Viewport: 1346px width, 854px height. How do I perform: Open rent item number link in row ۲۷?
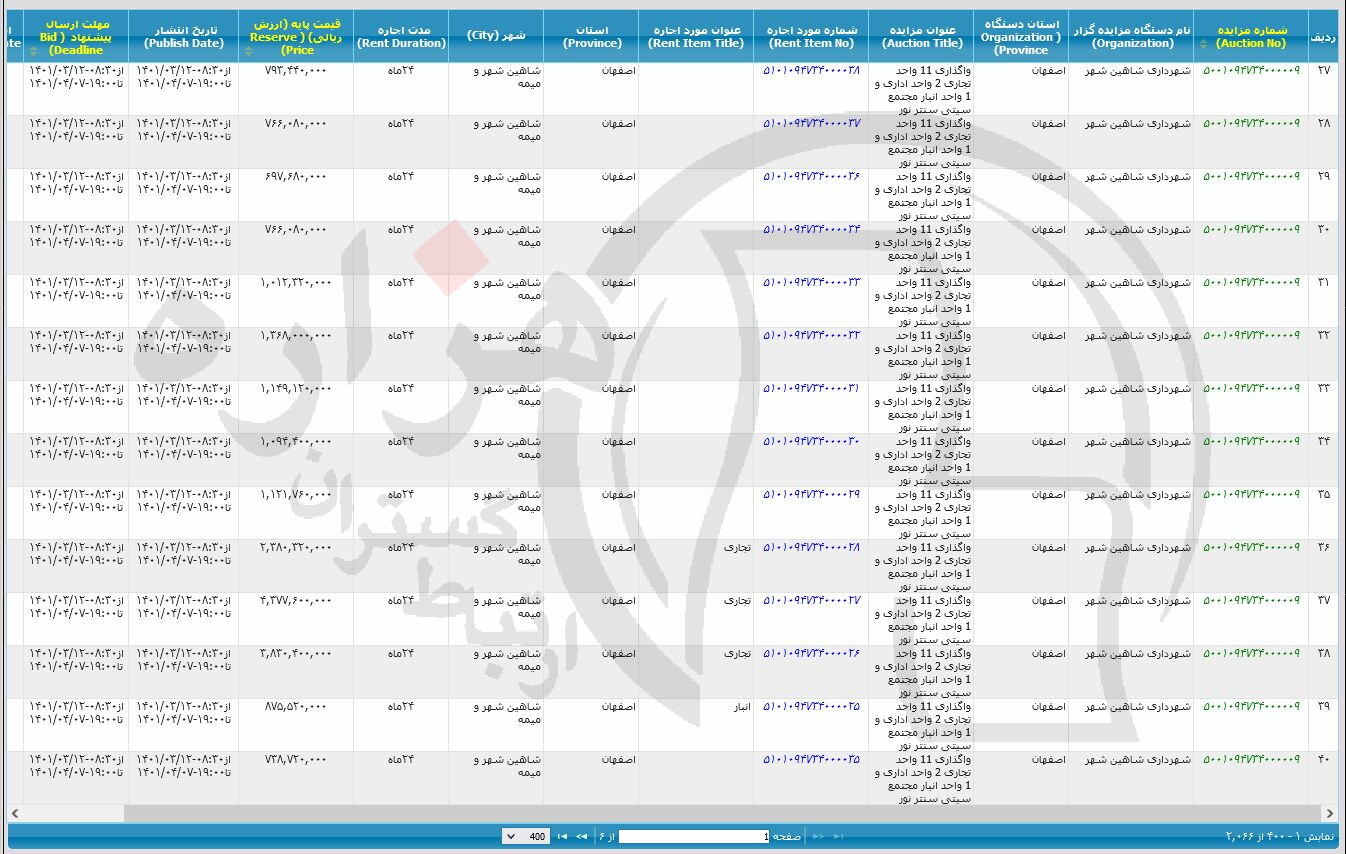pyautogui.click(x=811, y=70)
